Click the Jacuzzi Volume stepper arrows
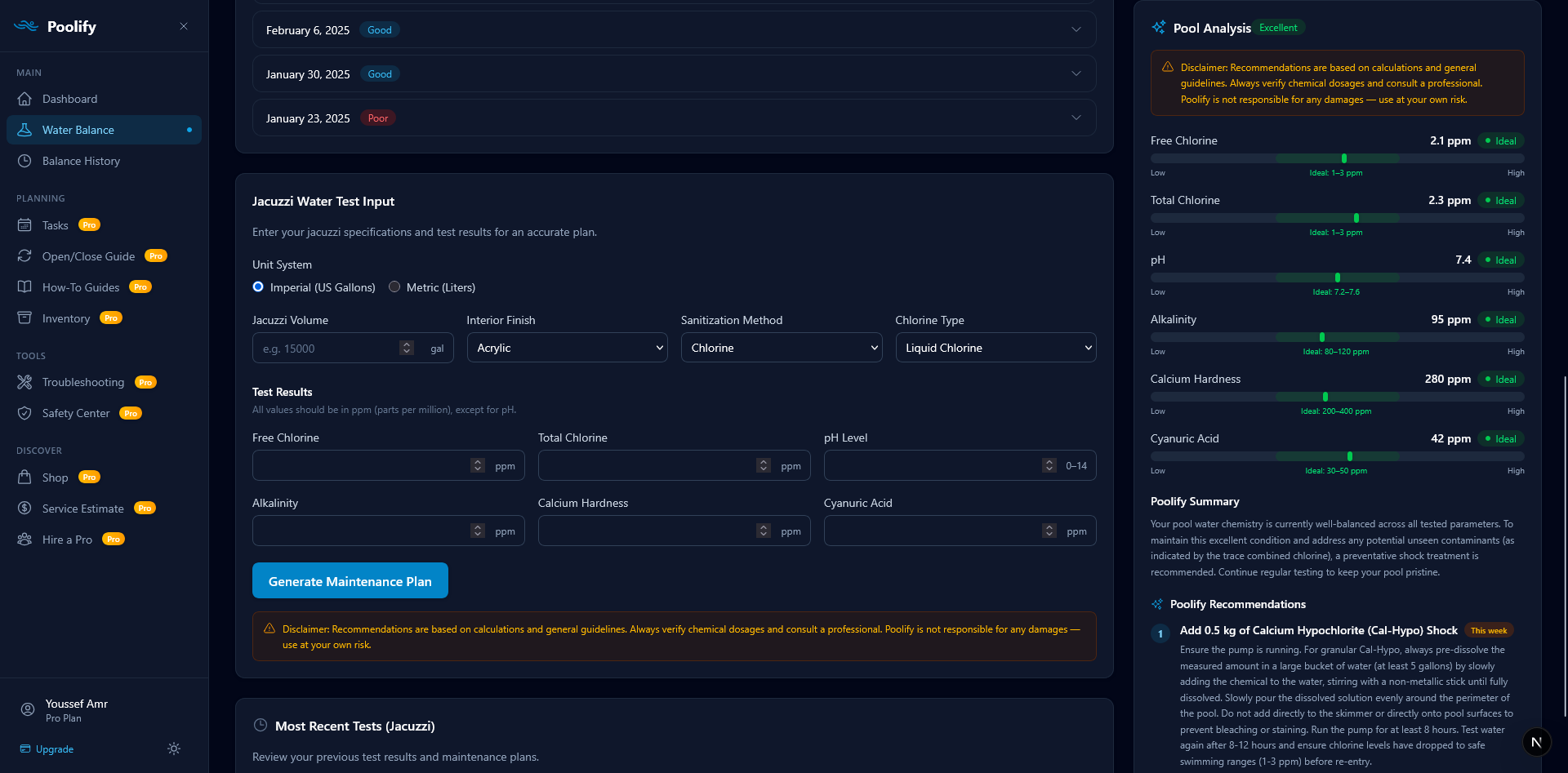The width and height of the screenshot is (1568, 773). pos(407,348)
